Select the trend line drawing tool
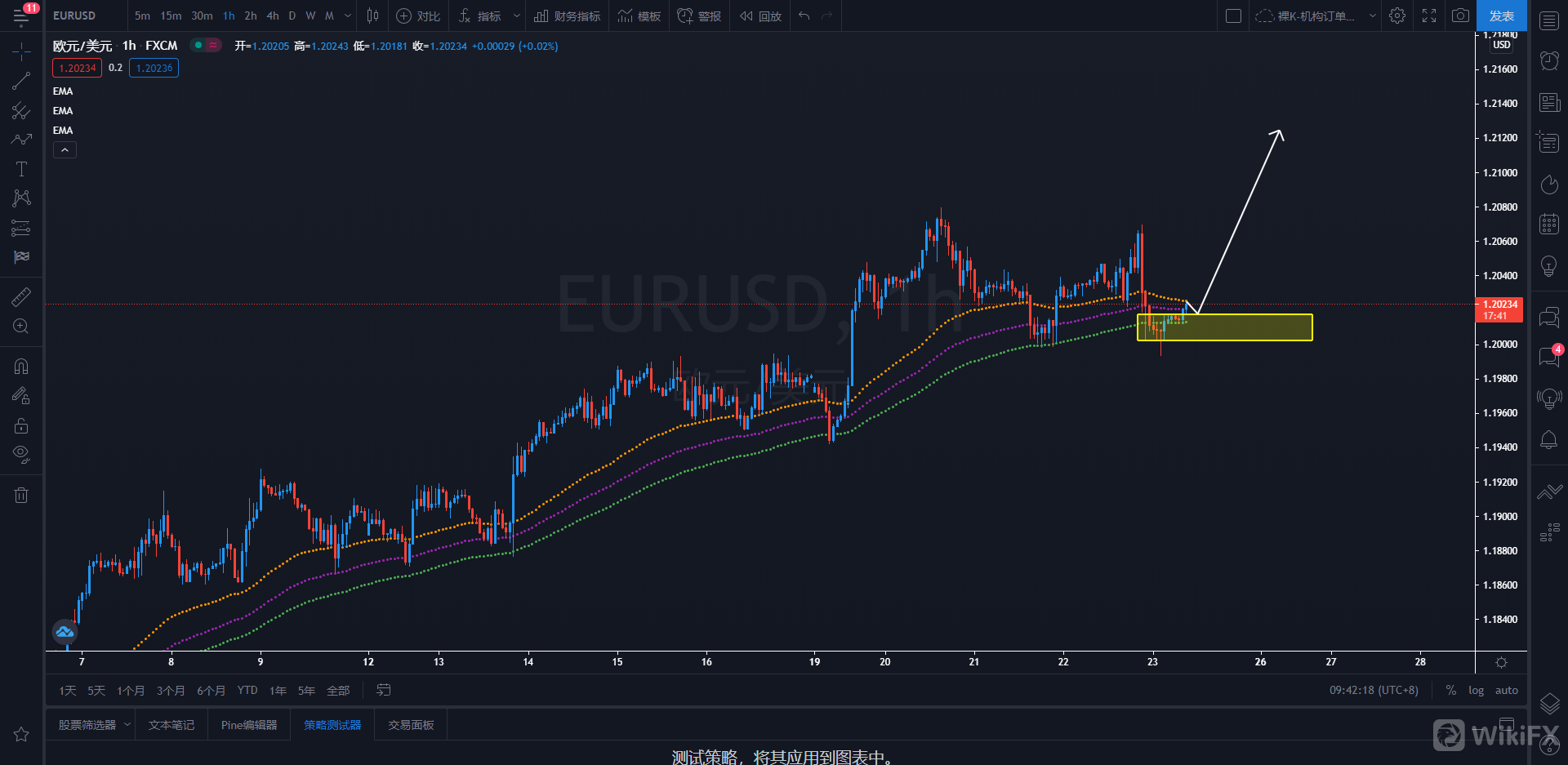This screenshot has height=765, width=1568. coord(21,81)
